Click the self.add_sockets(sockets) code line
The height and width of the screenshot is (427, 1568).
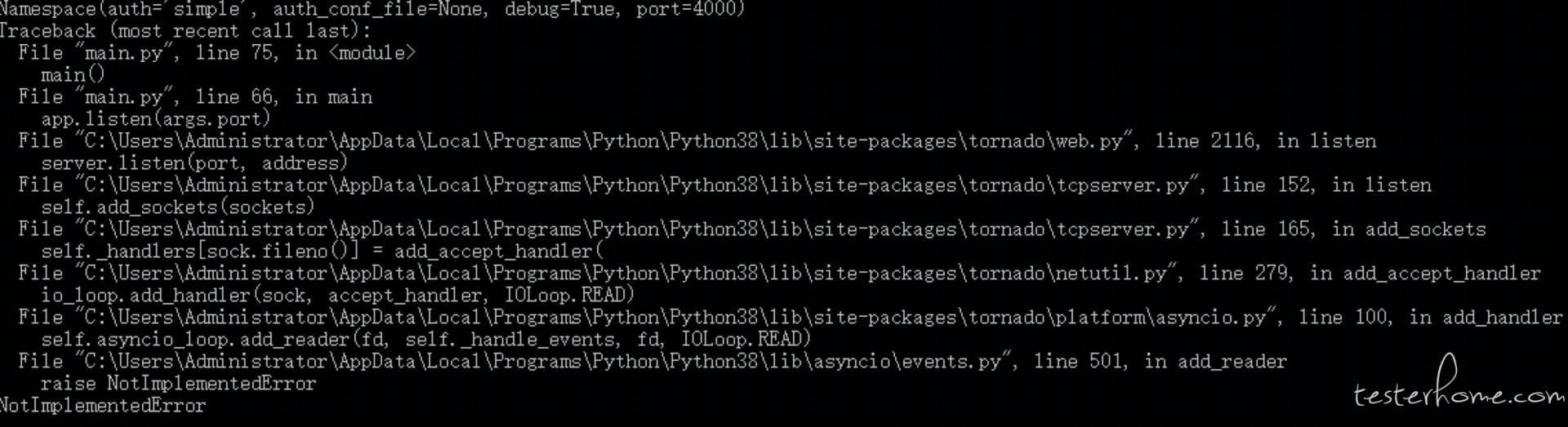point(178,207)
